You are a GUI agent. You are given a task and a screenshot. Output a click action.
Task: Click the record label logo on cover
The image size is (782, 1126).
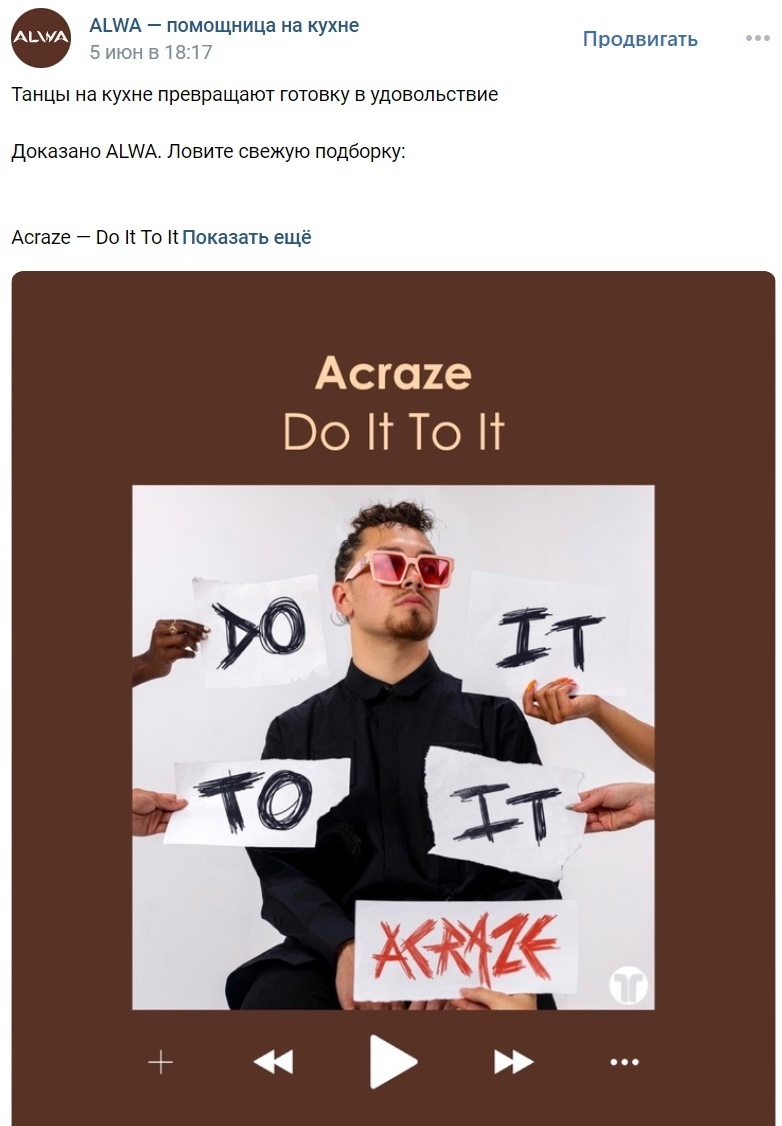pyautogui.click(x=628, y=985)
